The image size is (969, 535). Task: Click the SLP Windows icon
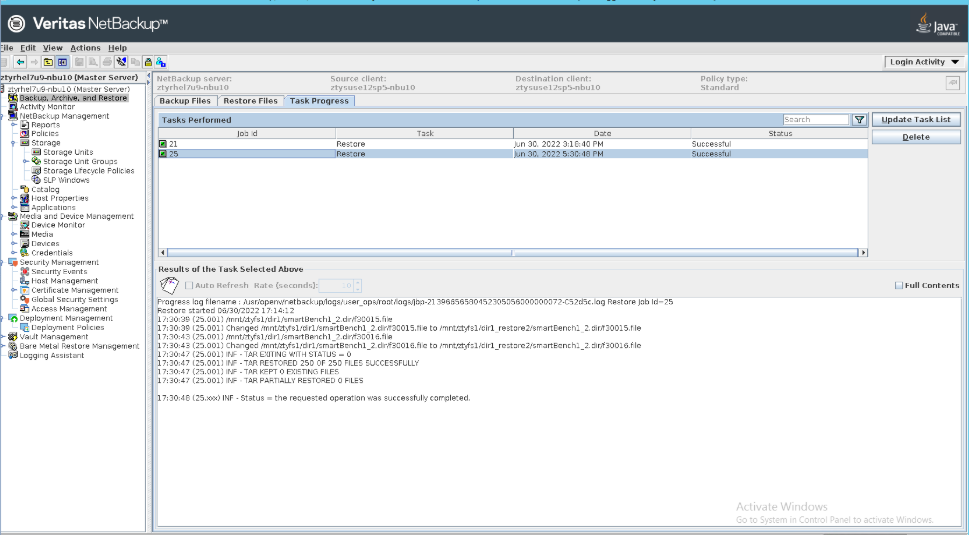click(x=36, y=180)
